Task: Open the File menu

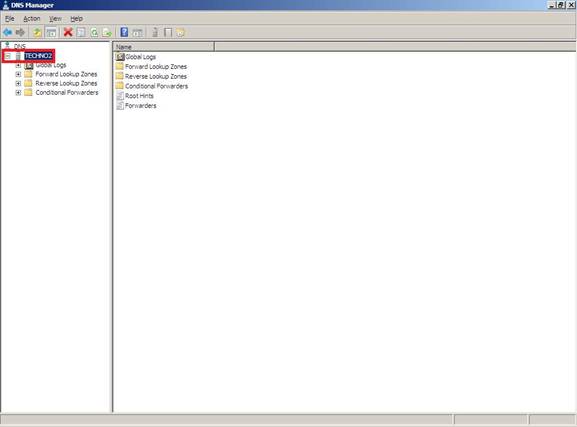Action: point(10,19)
